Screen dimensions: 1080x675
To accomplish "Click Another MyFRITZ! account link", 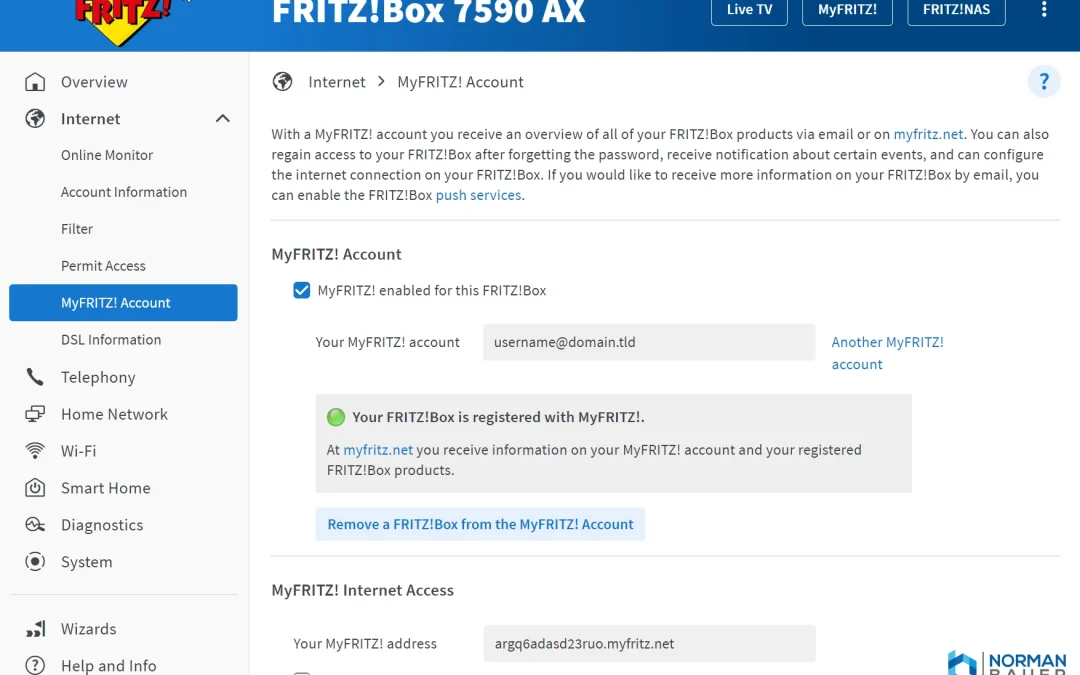I will click(x=887, y=353).
